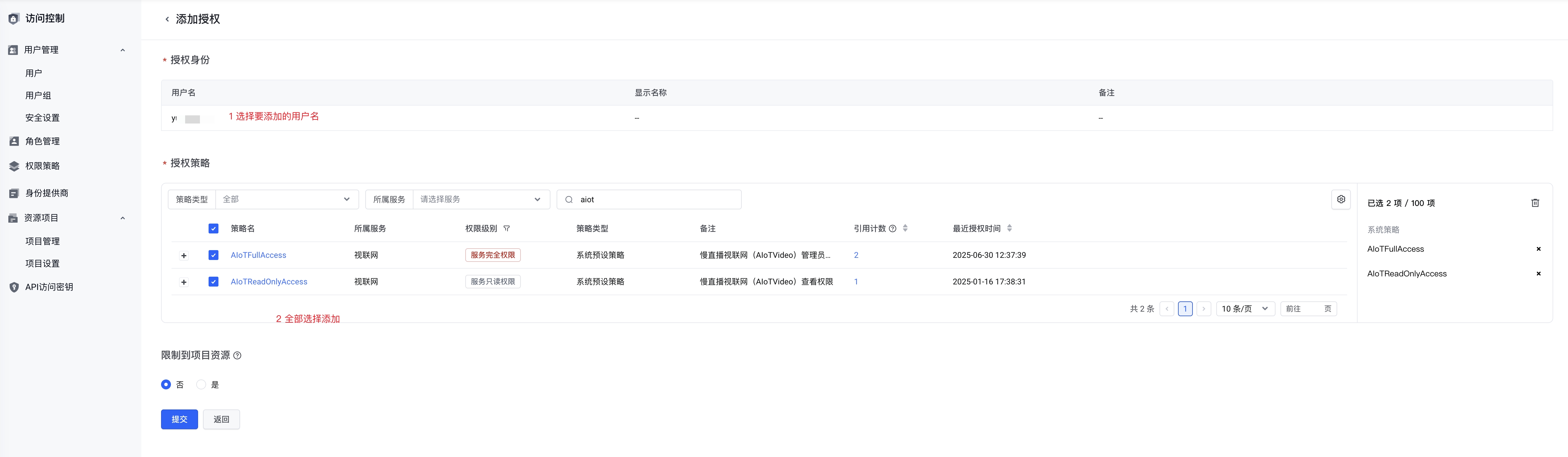Image resolution: width=1568 pixels, height=457 pixels.
Task: Open the 所属服务 service dropdown
Action: click(x=480, y=199)
